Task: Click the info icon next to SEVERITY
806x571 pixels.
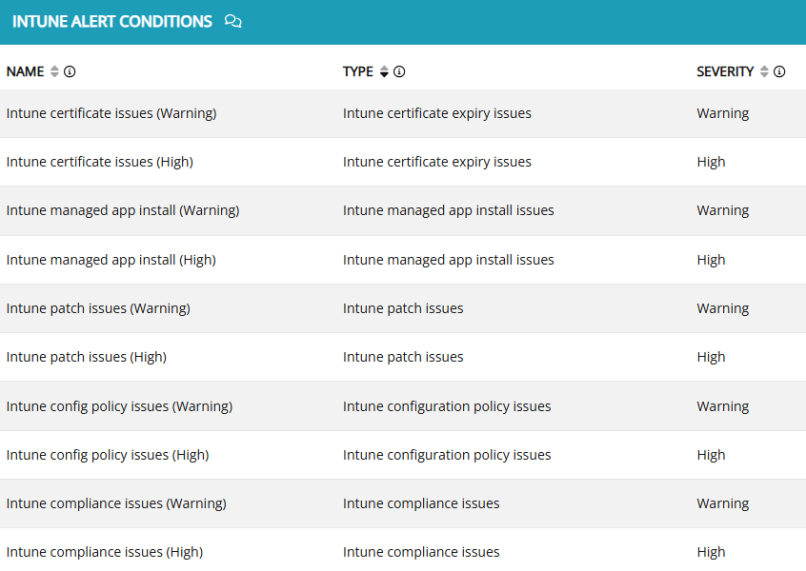Action: [x=779, y=72]
